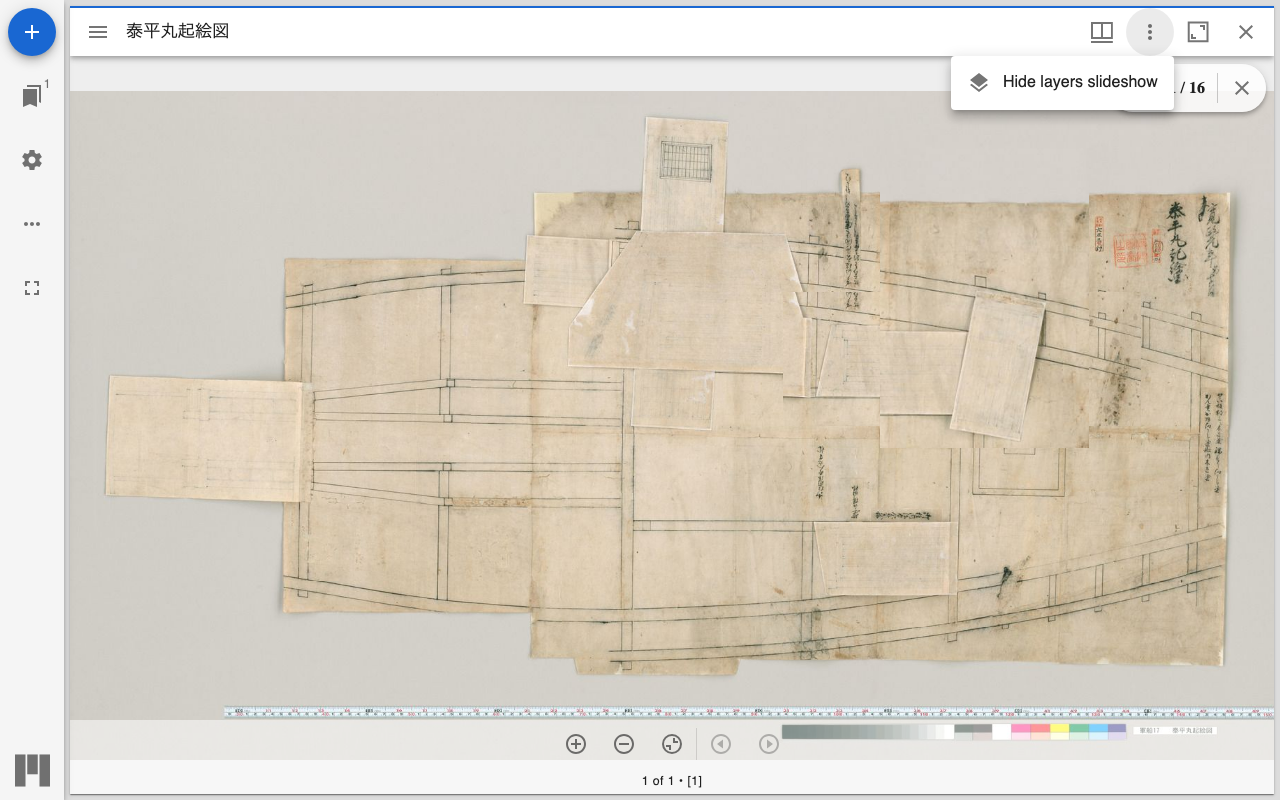Screen dimensions: 1280x800
Task: Click the '1 of 1 • [1]' page label
Action: (x=672, y=781)
